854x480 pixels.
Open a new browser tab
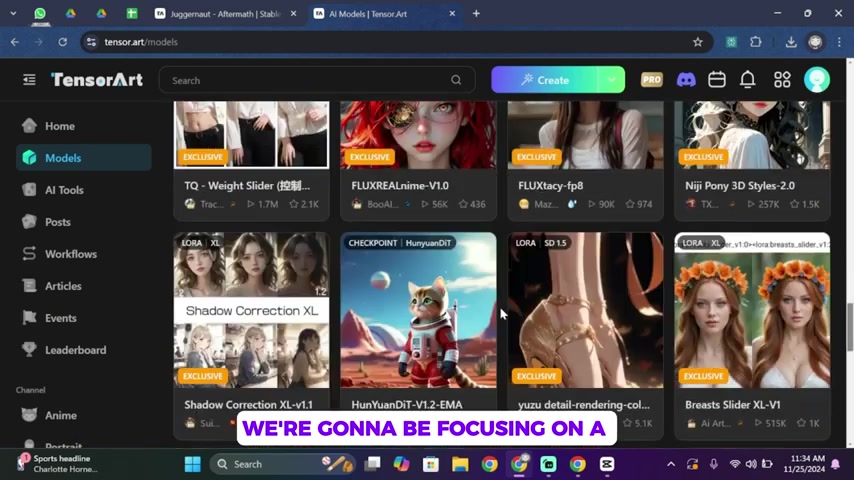[476, 14]
